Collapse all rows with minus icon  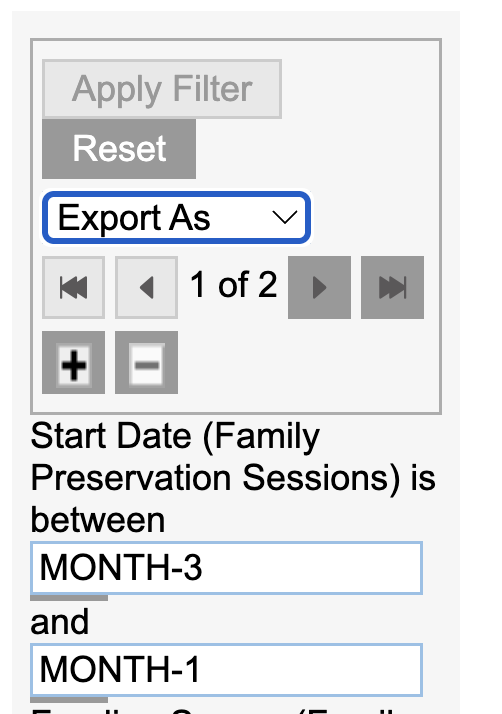coord(146,362)
